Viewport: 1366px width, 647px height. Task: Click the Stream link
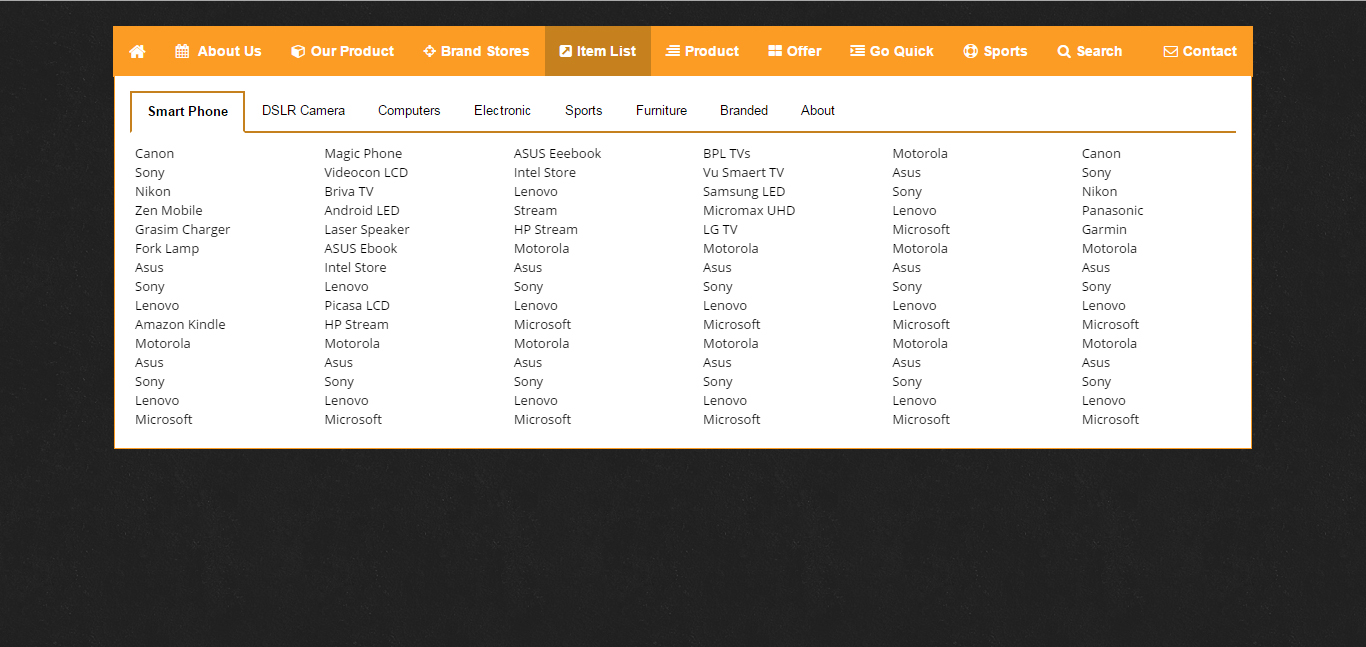(x=536, y=210)
